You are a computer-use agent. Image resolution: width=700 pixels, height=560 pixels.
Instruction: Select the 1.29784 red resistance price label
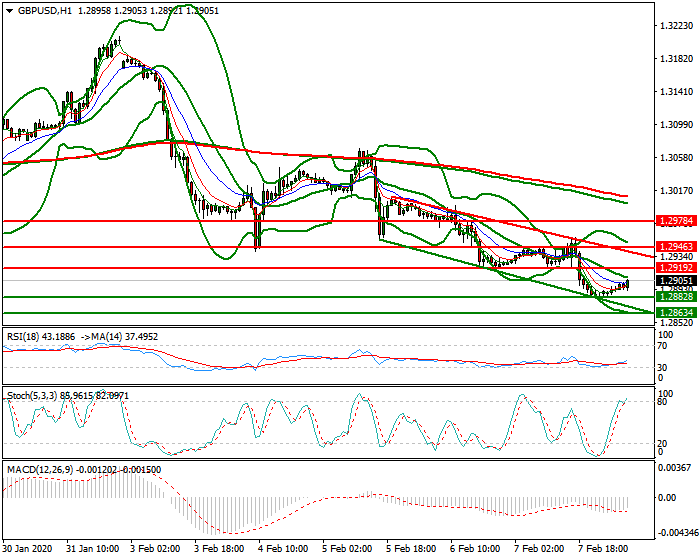pos(675,220)
